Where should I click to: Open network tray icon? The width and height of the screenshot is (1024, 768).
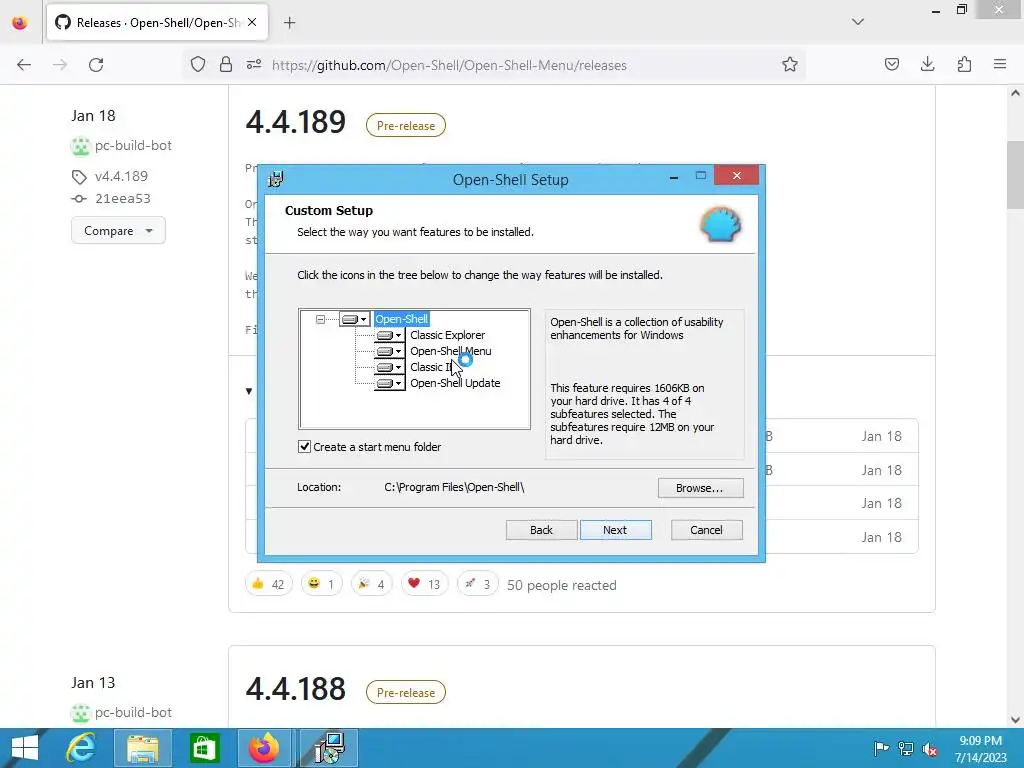point(906,749)
